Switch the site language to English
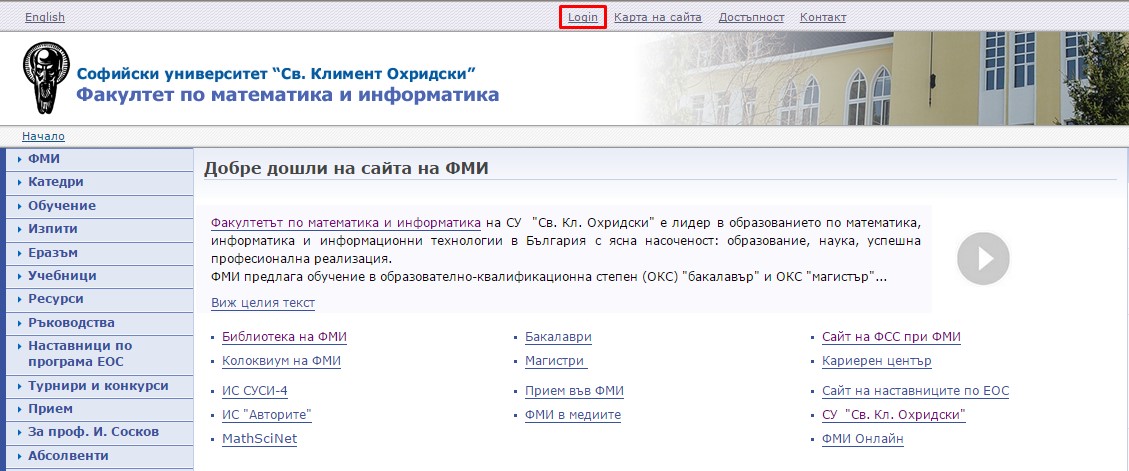This screenshot has height=471, width=1129. pos(45,17)
